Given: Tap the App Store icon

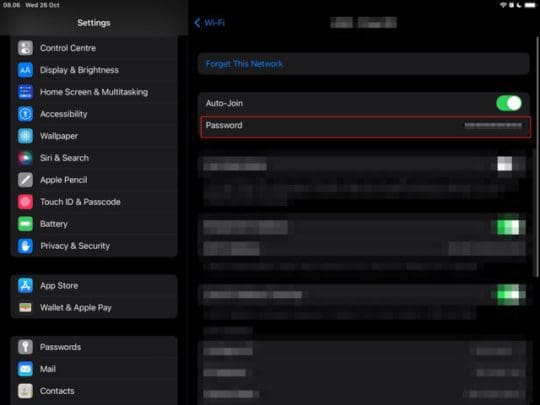Looking at the screenshot, I should coord(25,285).
